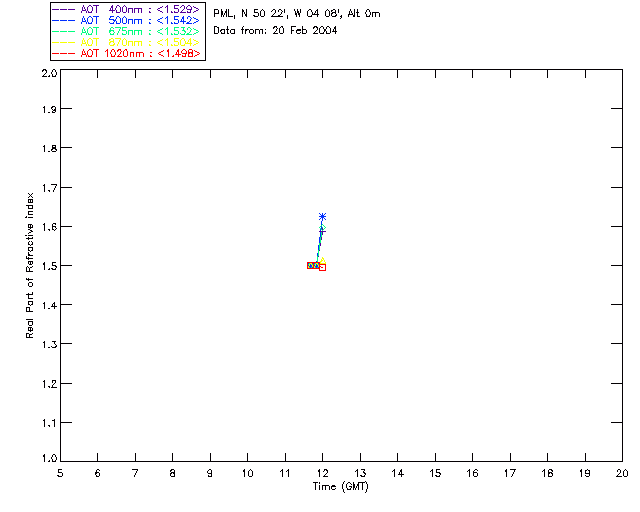Screen dimensions: 640x512
Task: Click the purple dashed line sample in legend
Action: 64,9
